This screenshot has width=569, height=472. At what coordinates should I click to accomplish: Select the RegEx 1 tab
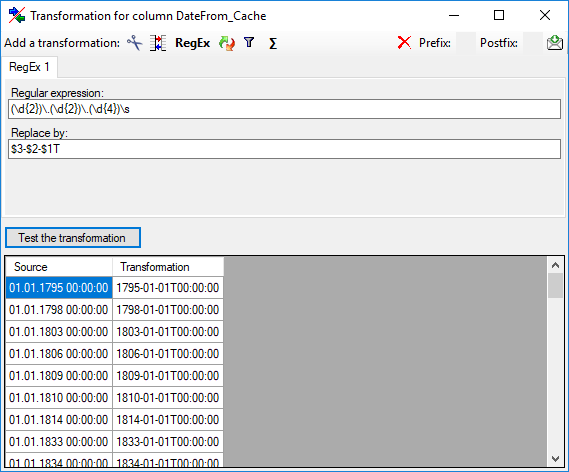coord(29,67)
